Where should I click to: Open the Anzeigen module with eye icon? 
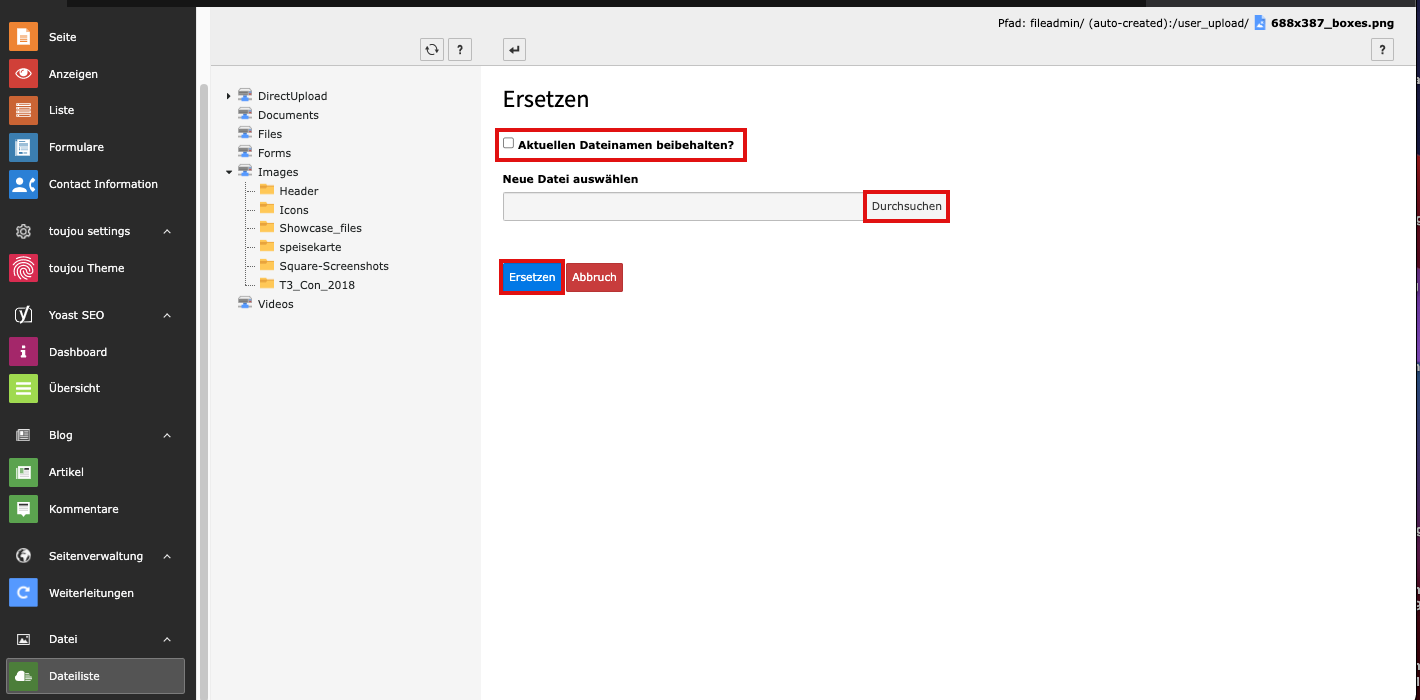coord(23,74)
